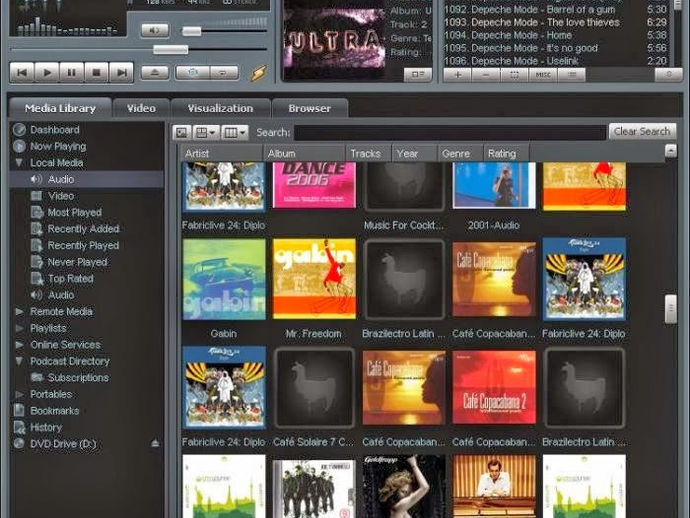
Task: Expand the Remote Media node
Action: click(x=19, y=311)
